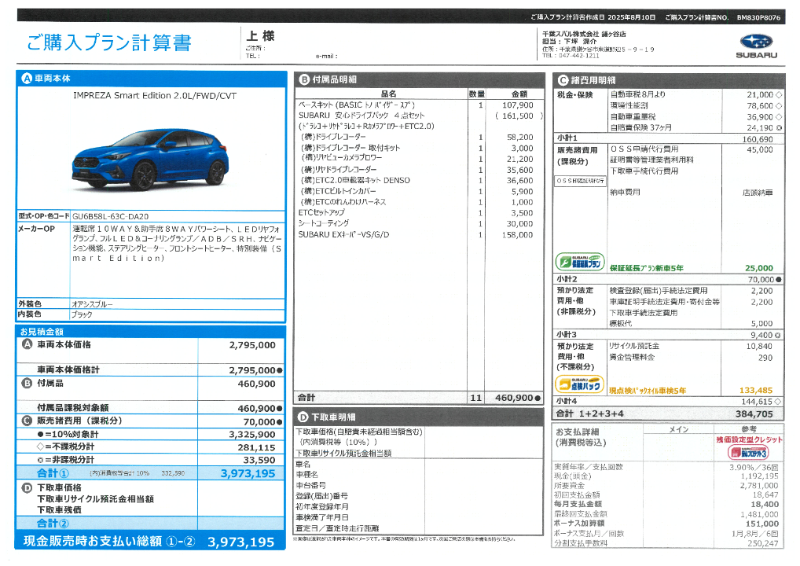Click the 小計4 amount 144,615
800x566 pixels.
click(x=757, y=402)
